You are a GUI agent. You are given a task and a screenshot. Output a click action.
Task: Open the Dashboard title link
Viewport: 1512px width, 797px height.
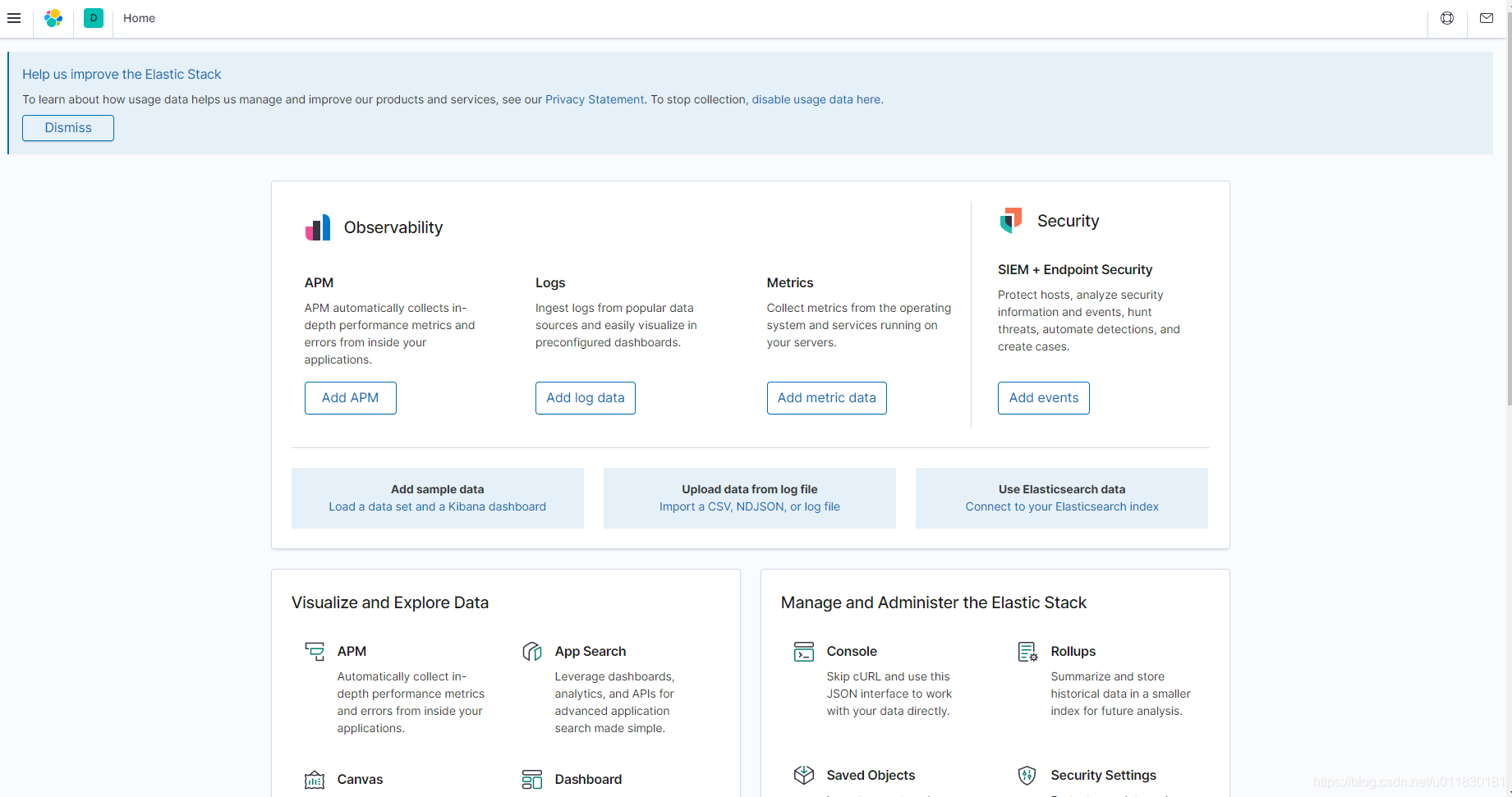588,780
